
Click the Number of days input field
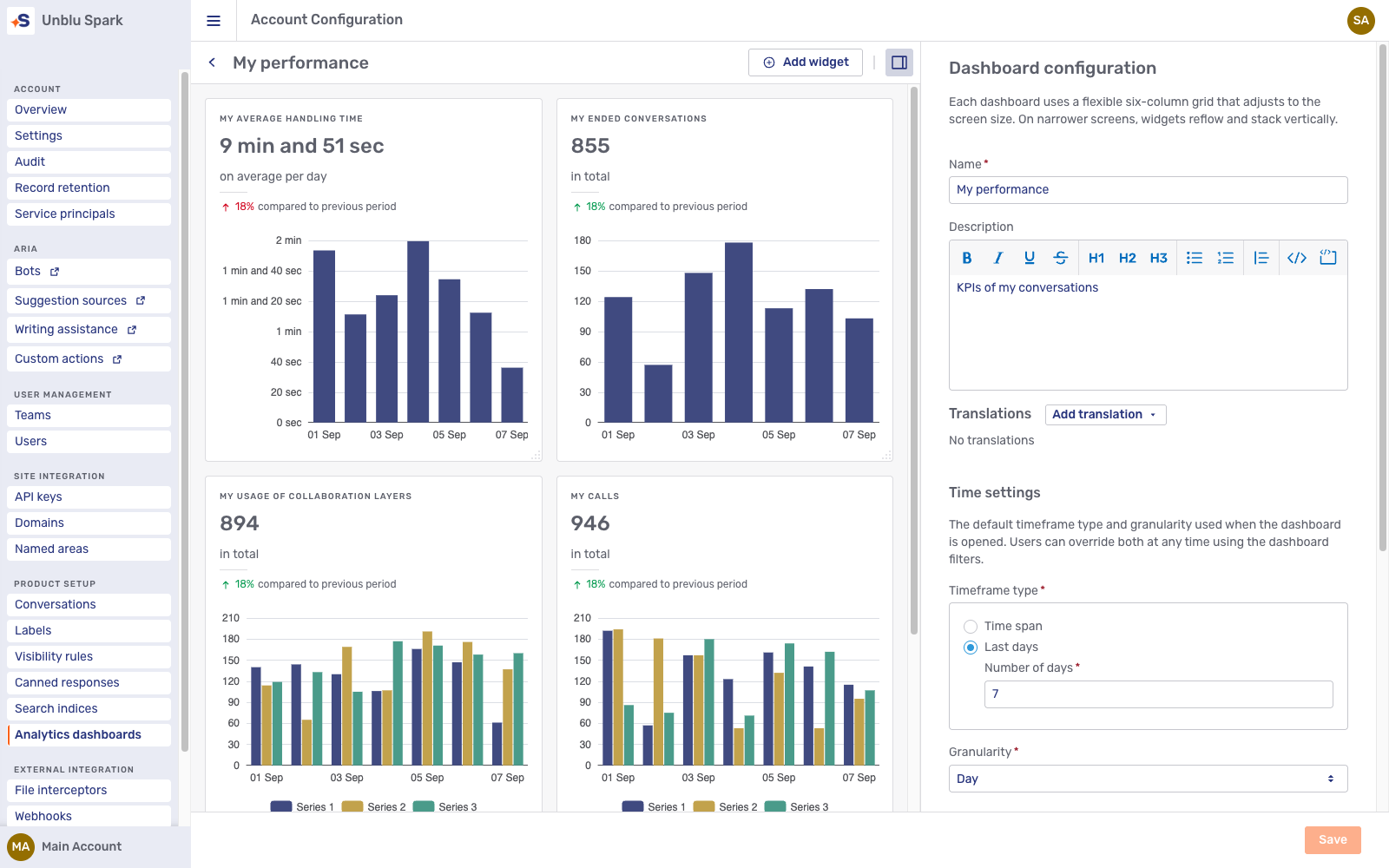tap(1158, 694)
